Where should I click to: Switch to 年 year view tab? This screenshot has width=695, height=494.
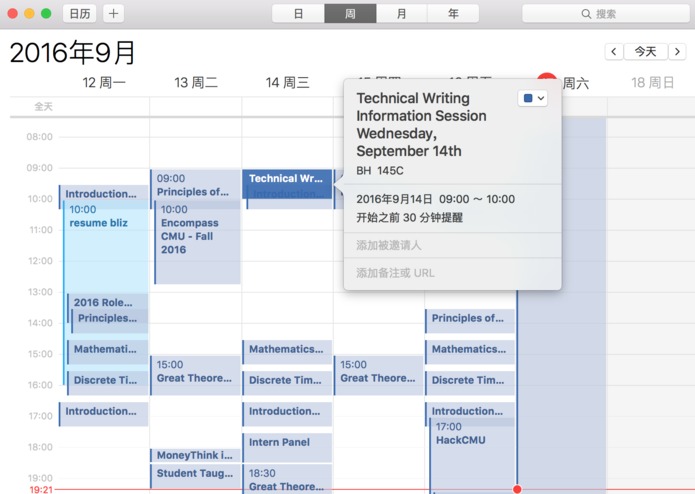453,14
